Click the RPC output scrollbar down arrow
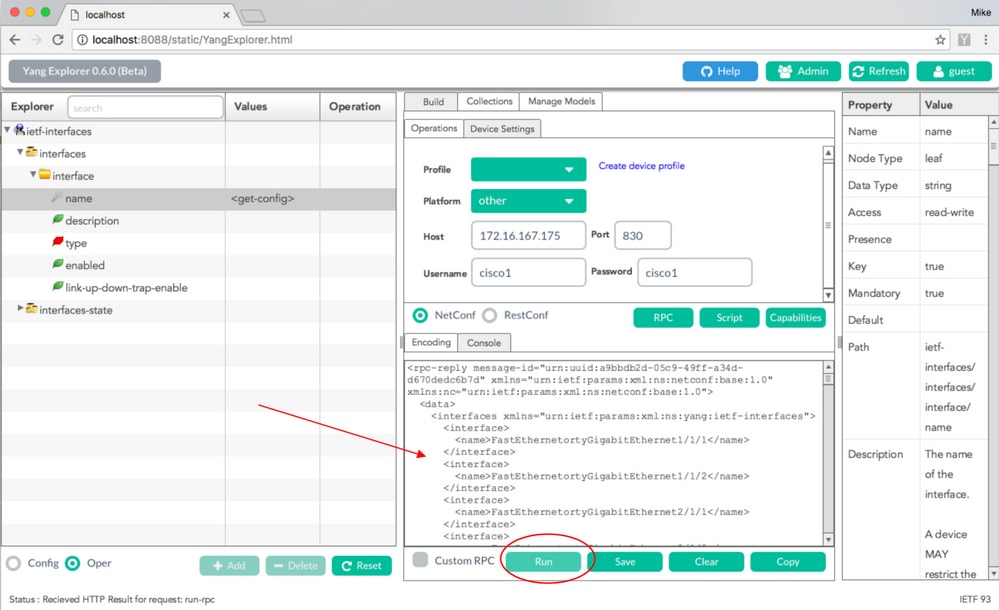 pyautogui.click(x=828, y=539)
